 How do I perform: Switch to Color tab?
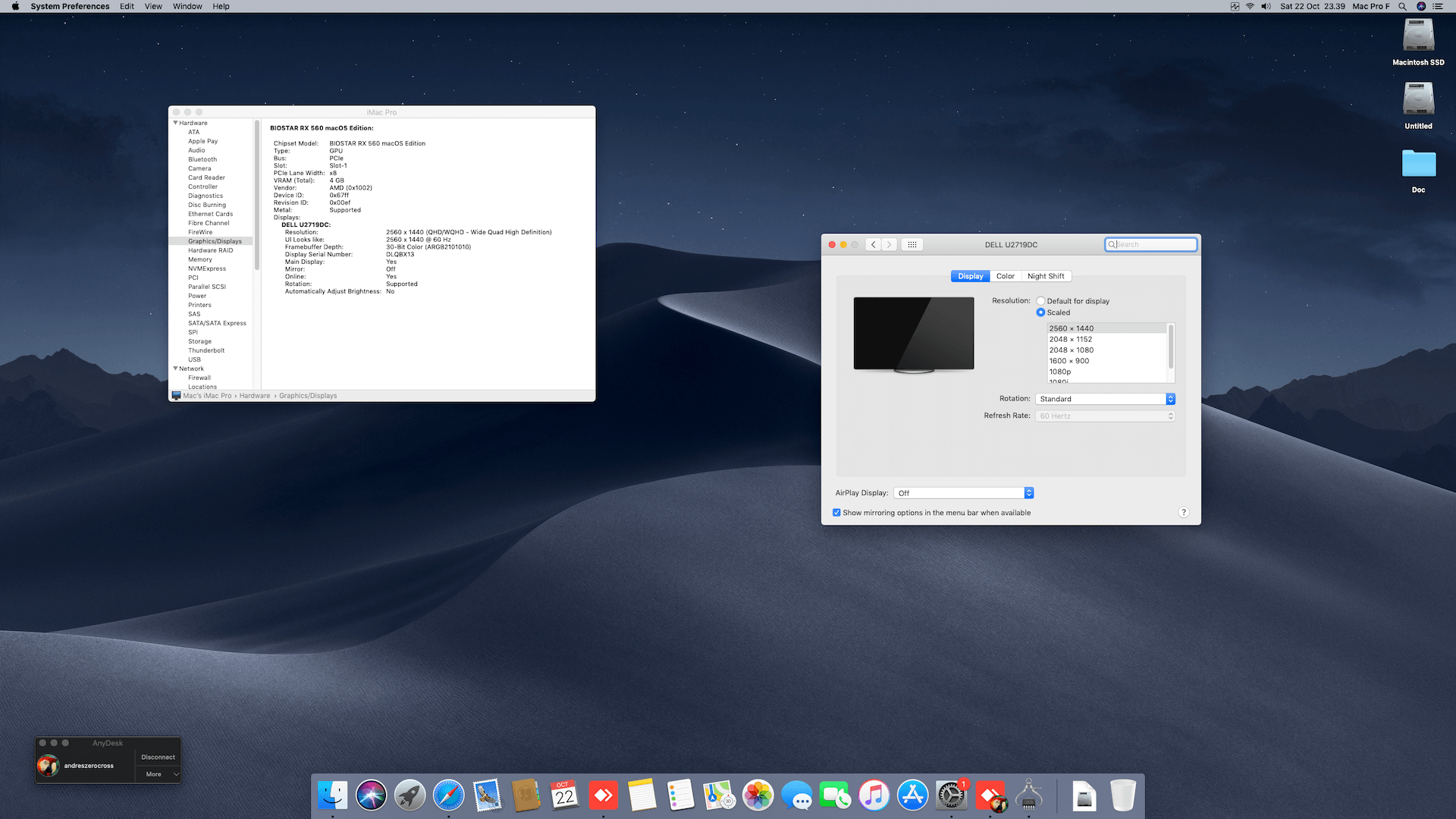[x=1006, y=276]
